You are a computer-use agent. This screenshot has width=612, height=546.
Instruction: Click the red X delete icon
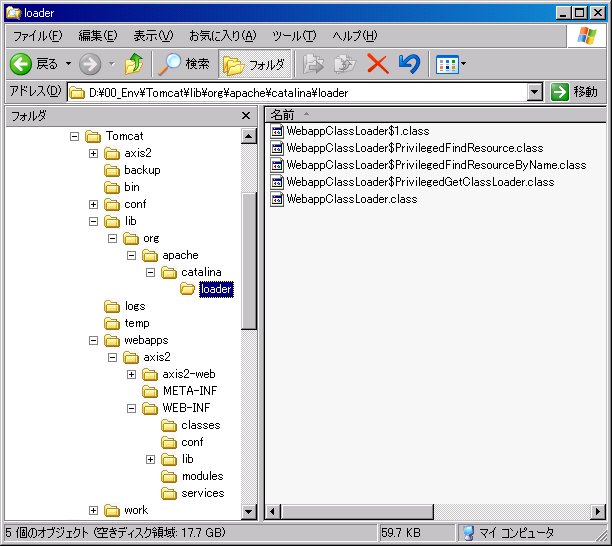377,64
